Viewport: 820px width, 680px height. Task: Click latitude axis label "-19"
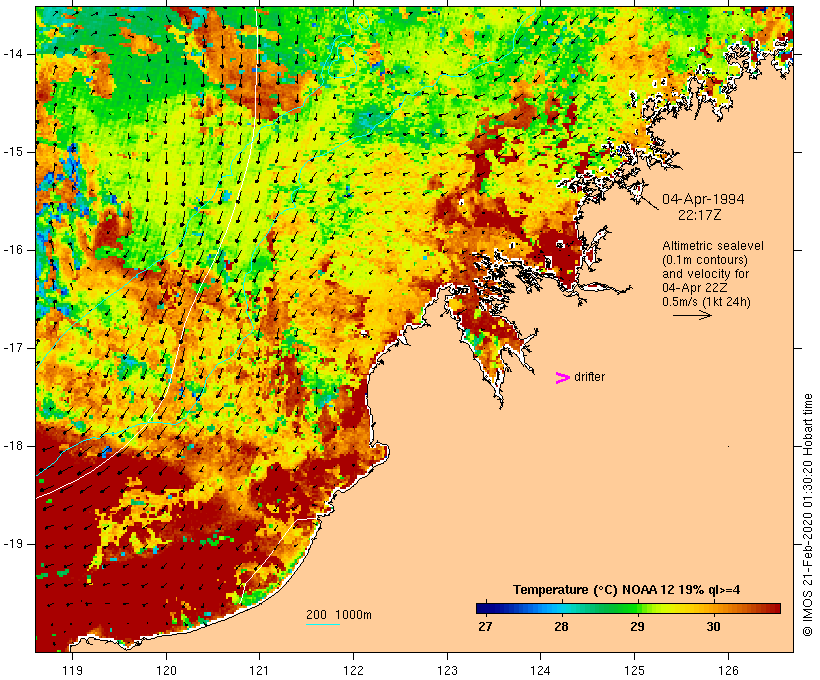pyautogui.click(x=13, y=544)
